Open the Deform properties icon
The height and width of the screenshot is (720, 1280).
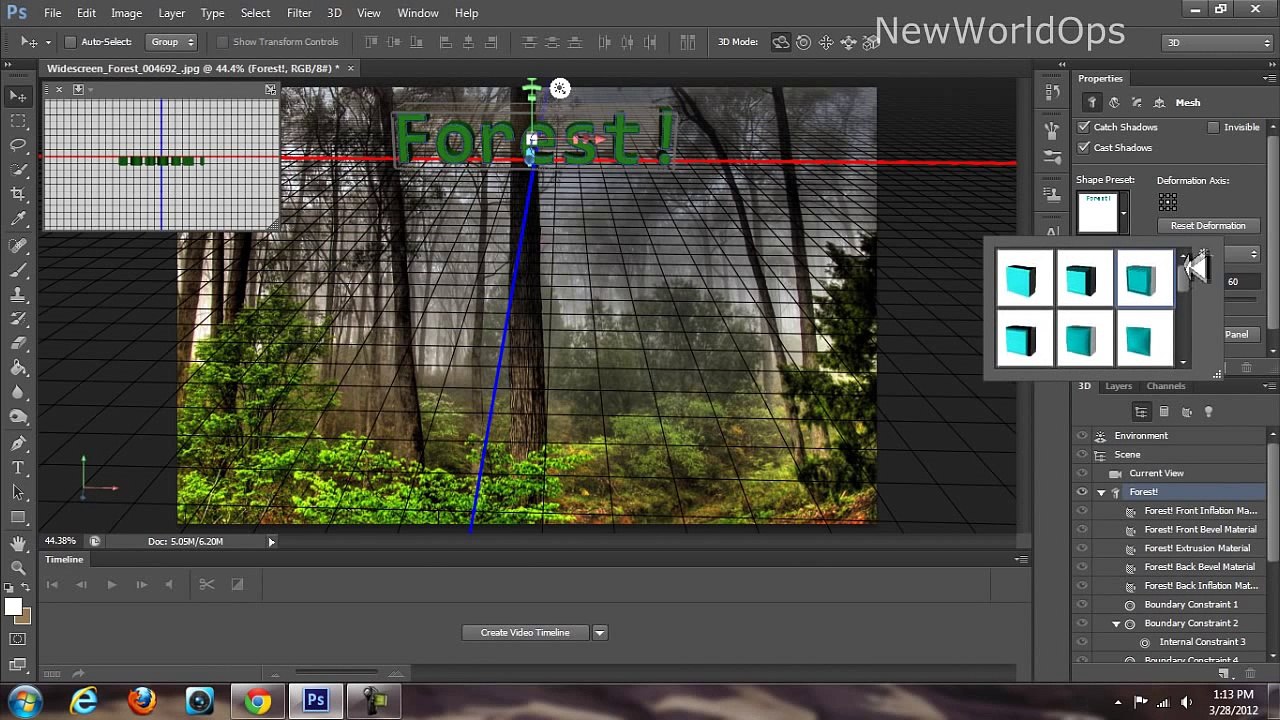(x=1114, y=102)
